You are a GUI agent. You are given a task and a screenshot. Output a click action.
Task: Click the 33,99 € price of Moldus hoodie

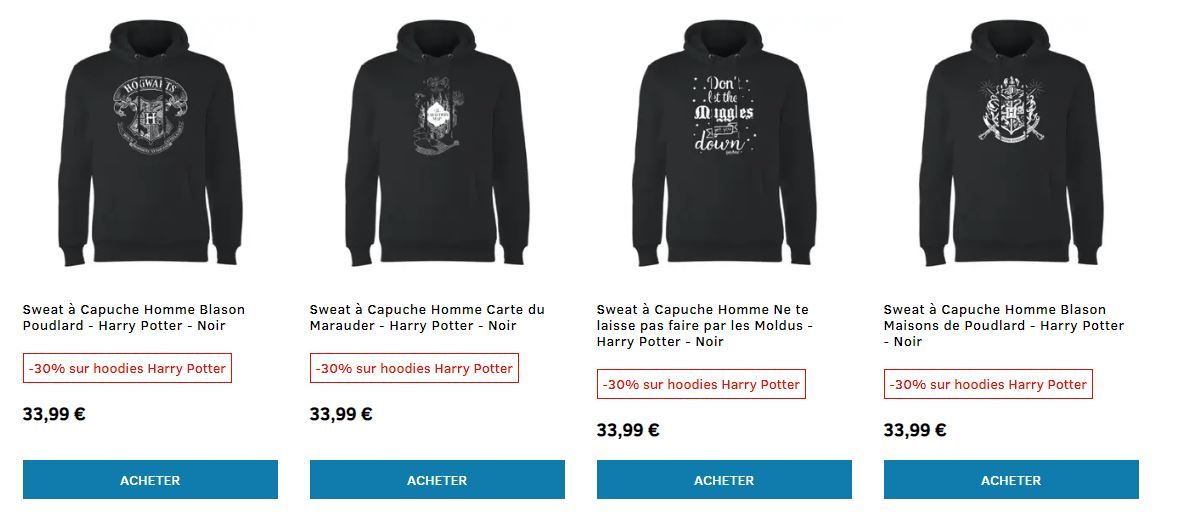tap(628, 430)
